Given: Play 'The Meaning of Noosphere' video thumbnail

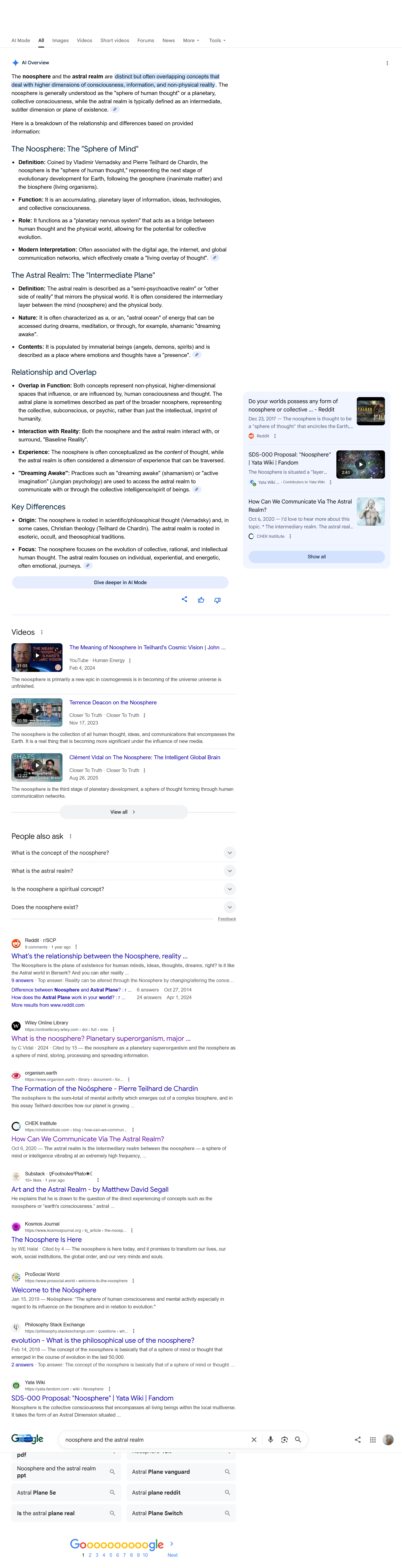Looking at the screenshot, I should [37, 657].
